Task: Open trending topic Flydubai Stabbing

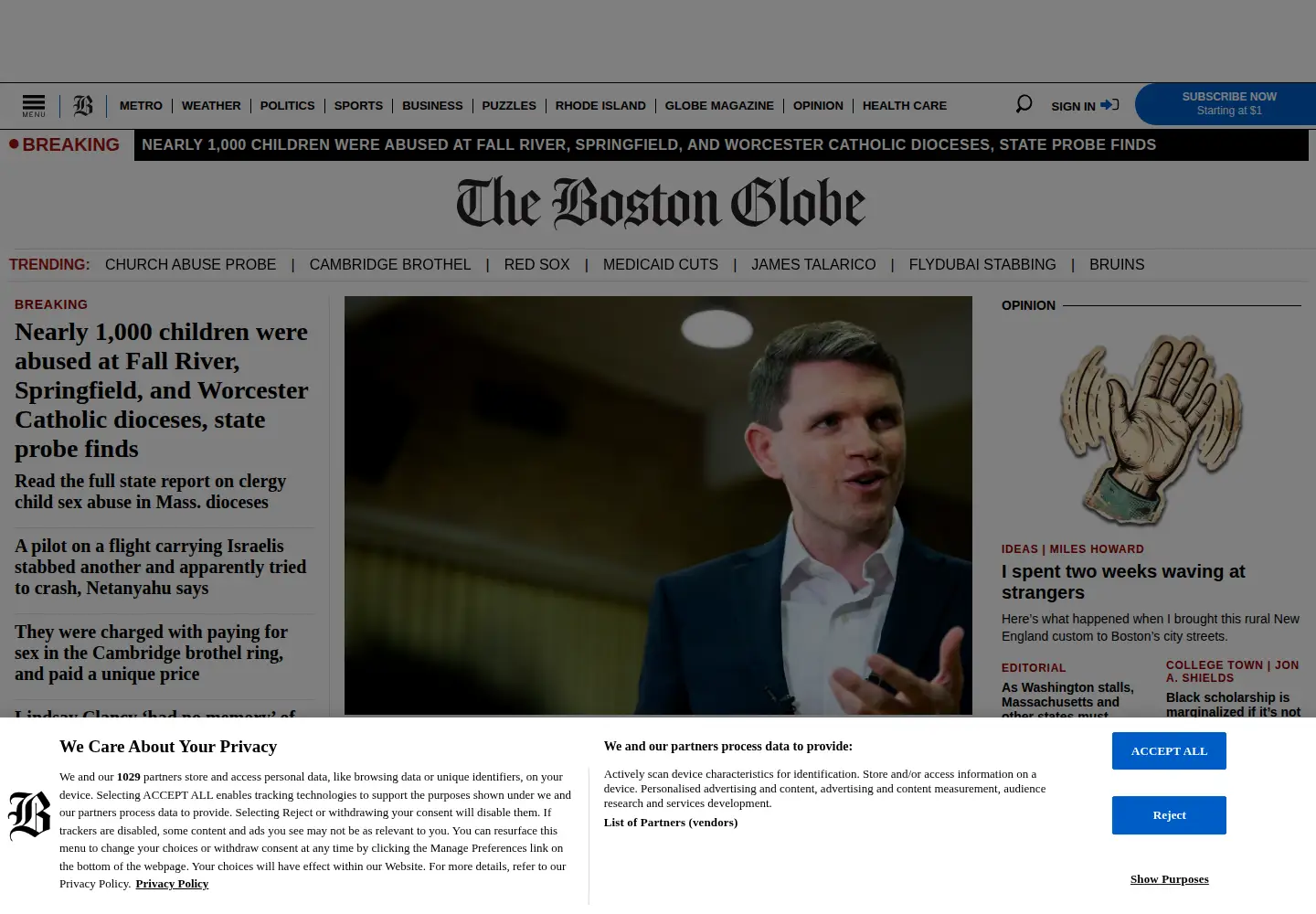Action: click(x=982, y=265)
